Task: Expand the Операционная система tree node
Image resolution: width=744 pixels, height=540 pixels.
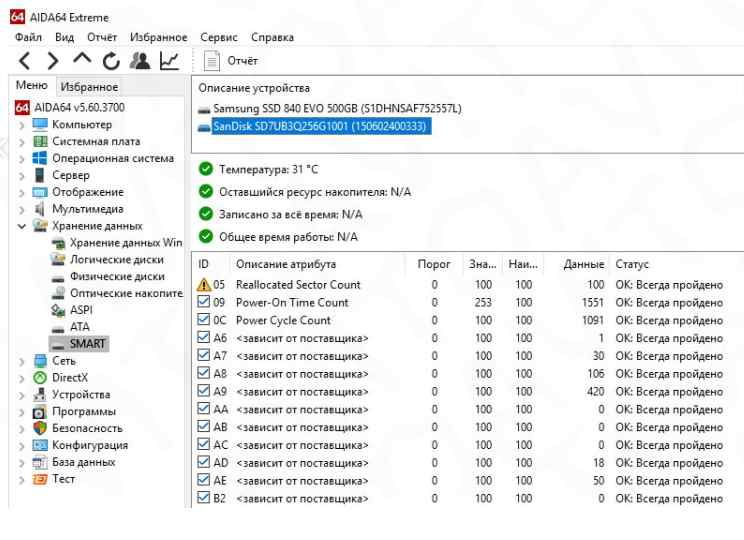Action: [x=22, y=159]
